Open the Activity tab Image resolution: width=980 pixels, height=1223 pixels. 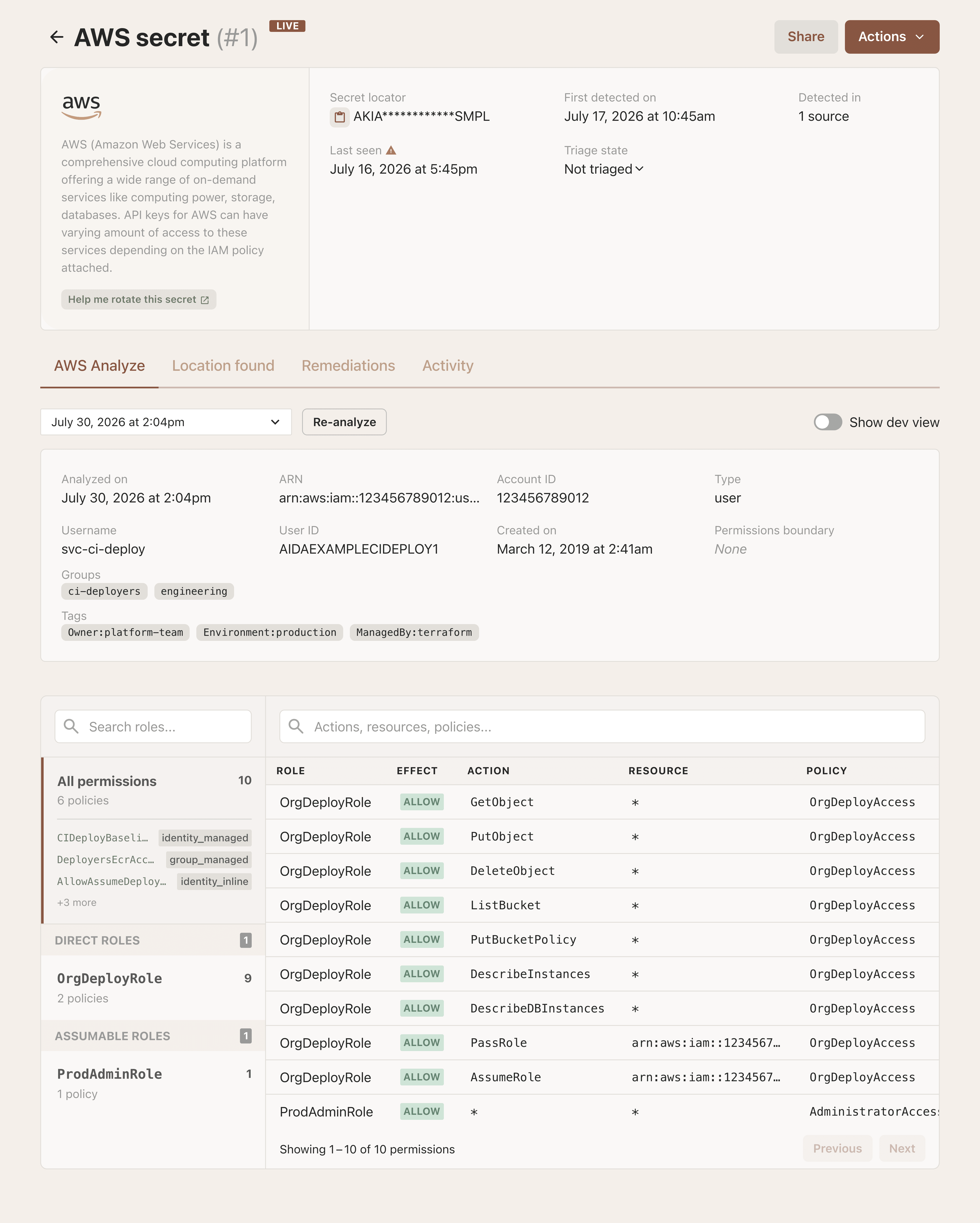pyautogui.click(x=448, y=366)
